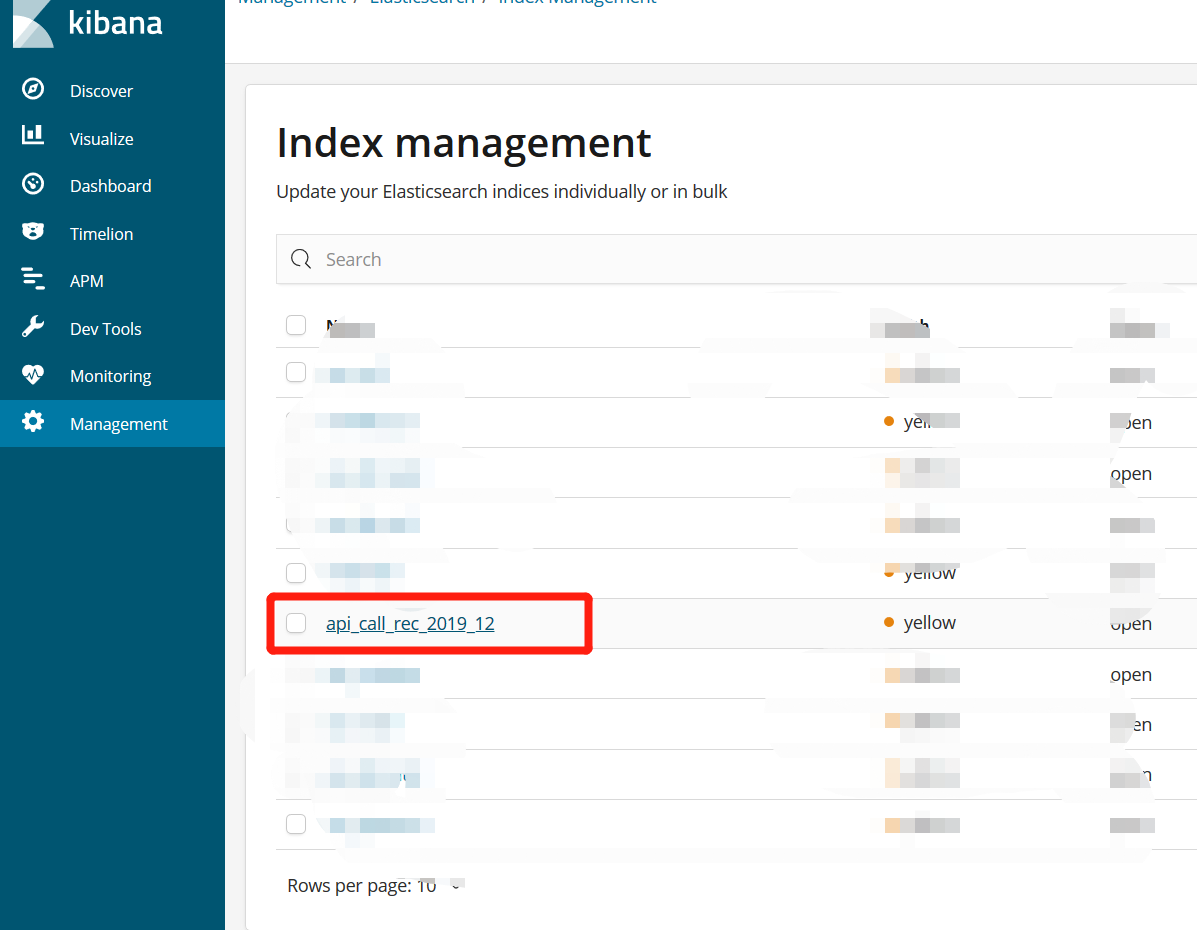Image resolution: width=1197 pixels, height=930 pixels.
Task: Click the yellow health status indicator dot
Action: click(889, 622)
